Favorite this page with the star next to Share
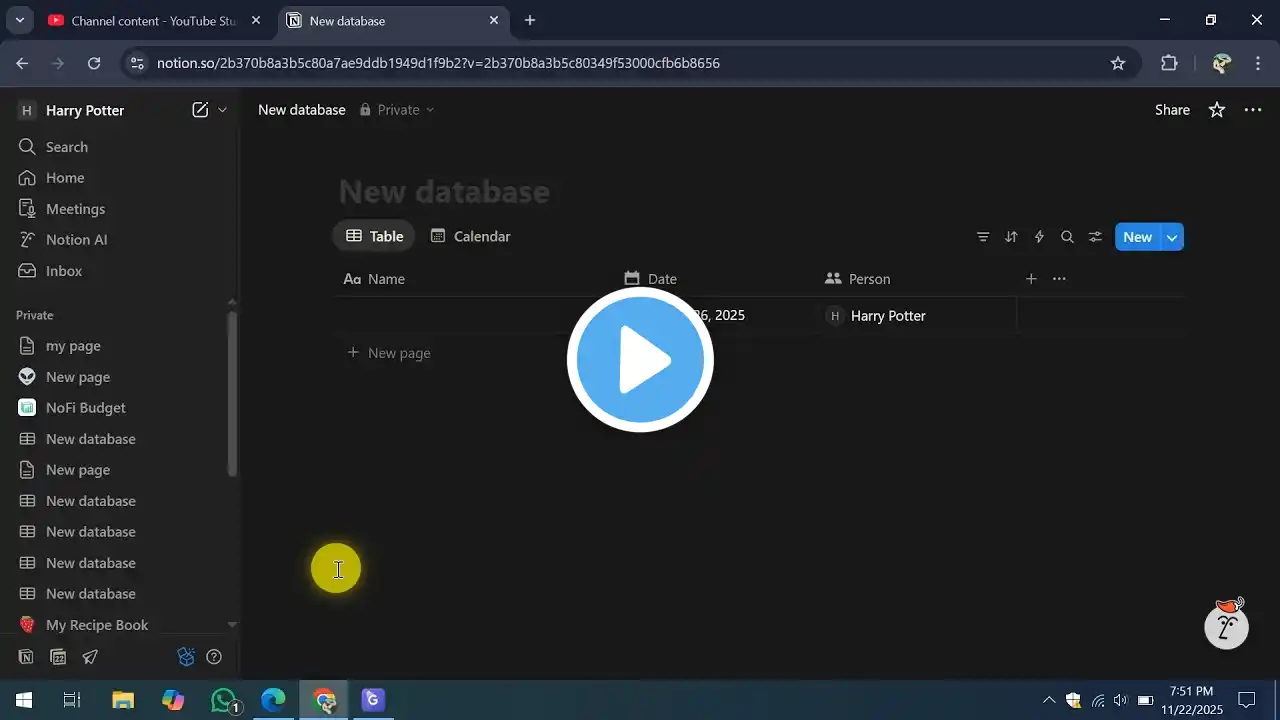 1217,110
